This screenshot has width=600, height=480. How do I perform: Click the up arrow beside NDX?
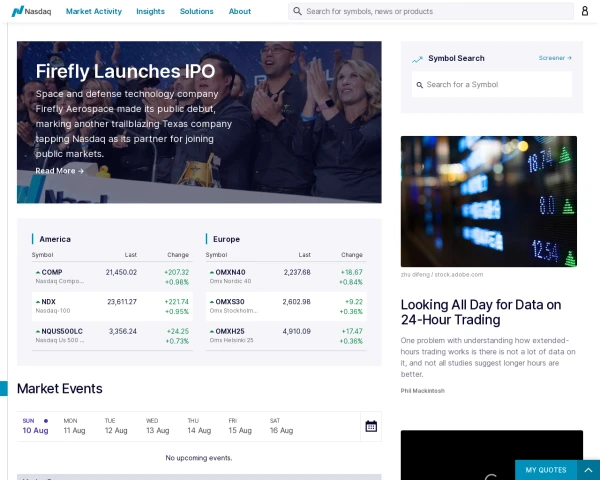tap(38, 302)
